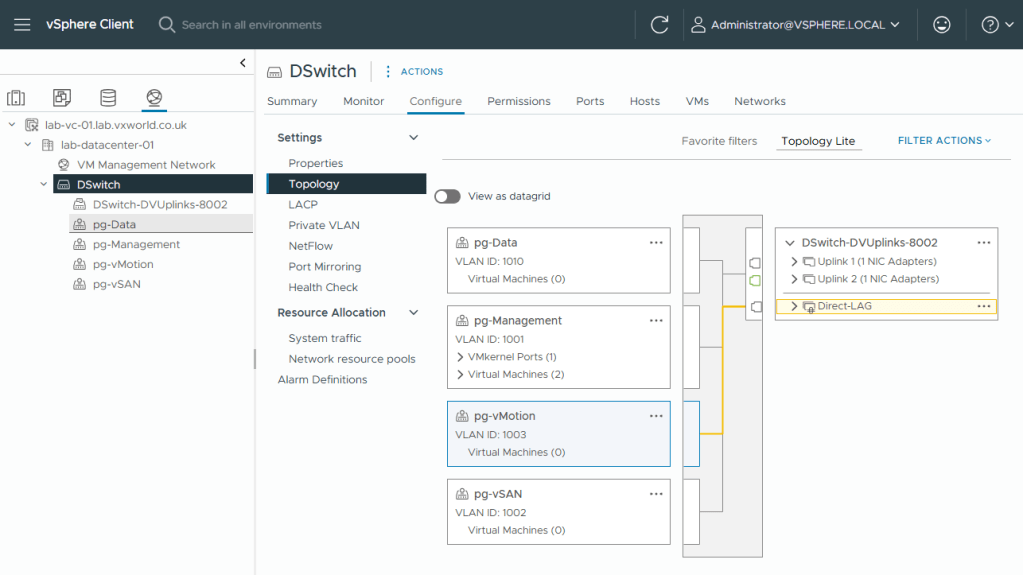This screenshot has height=575, width=1023.
Task: Select the Networking inventory view icon
Action: 153,97
